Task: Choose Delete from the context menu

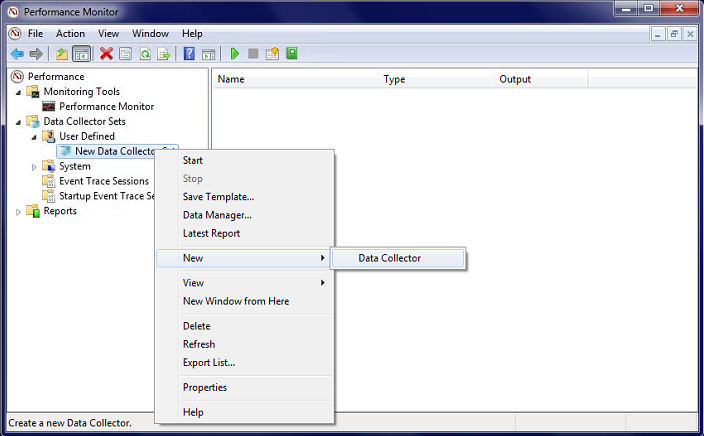Action: pos(245,326)
